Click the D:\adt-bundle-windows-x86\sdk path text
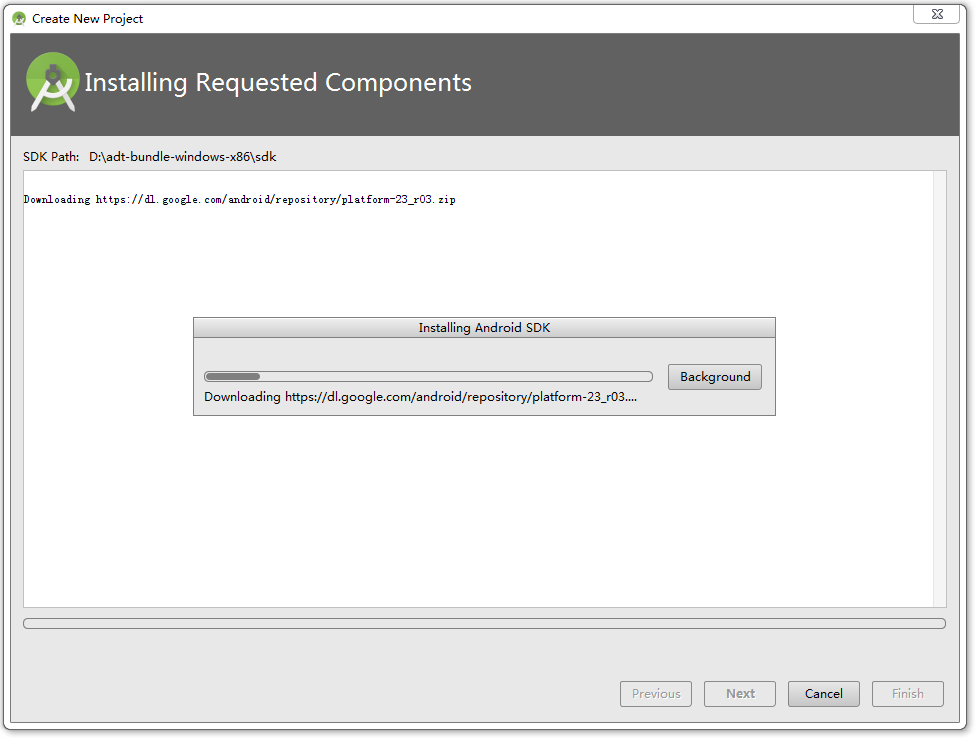979x738 pixels. 182,157
